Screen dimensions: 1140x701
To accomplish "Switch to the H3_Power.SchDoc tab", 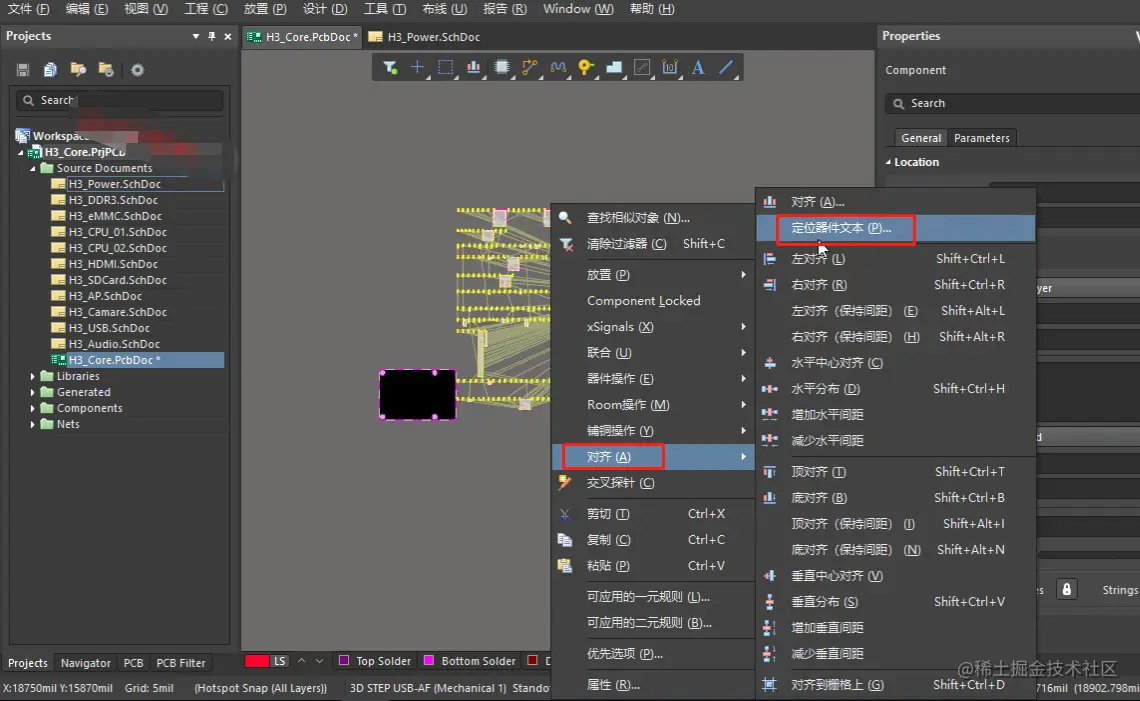I will tap(425, 37).
